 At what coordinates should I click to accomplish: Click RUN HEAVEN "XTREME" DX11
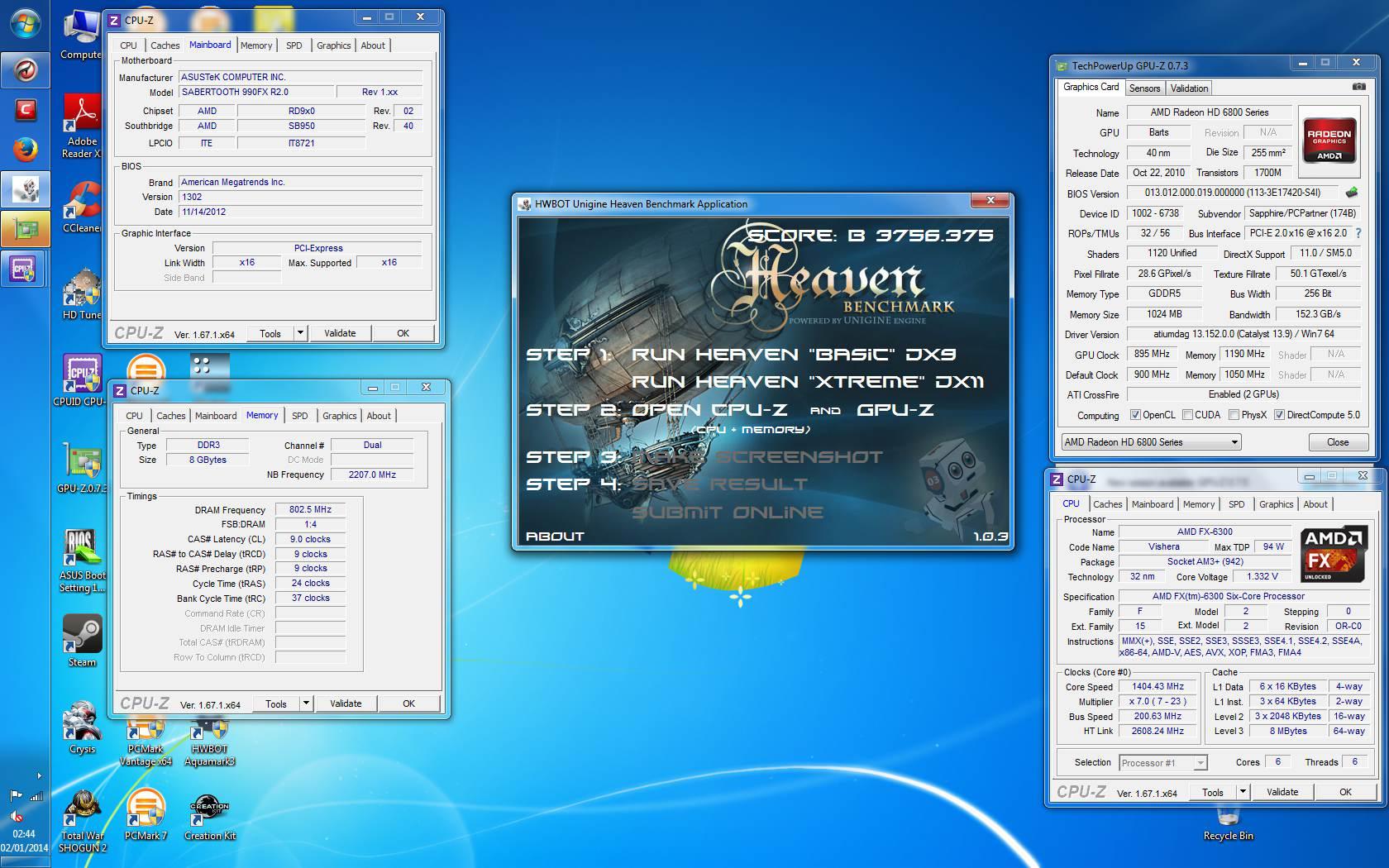point(808,382)
